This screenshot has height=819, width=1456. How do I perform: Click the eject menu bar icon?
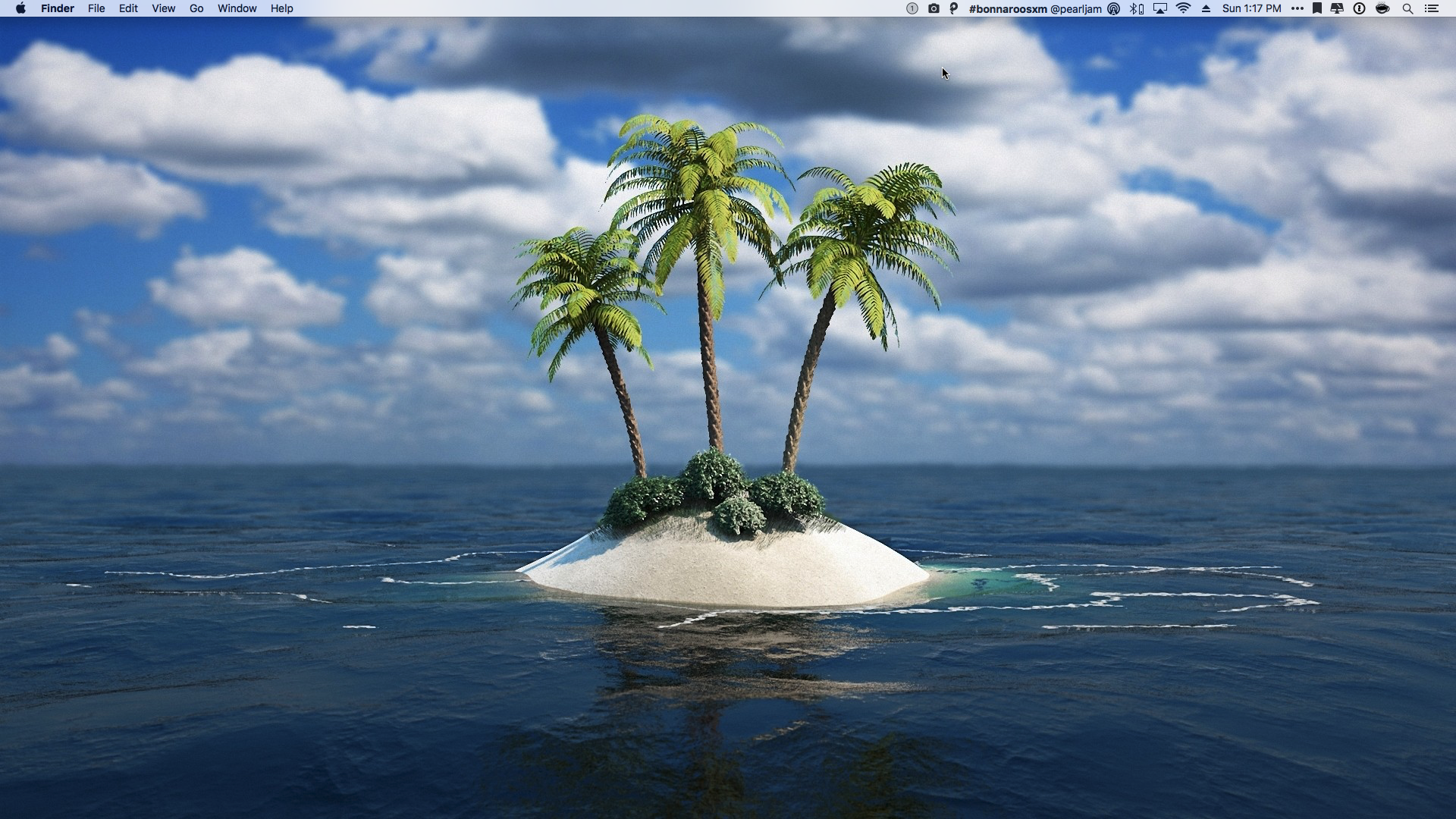[x=1206, y=8]
